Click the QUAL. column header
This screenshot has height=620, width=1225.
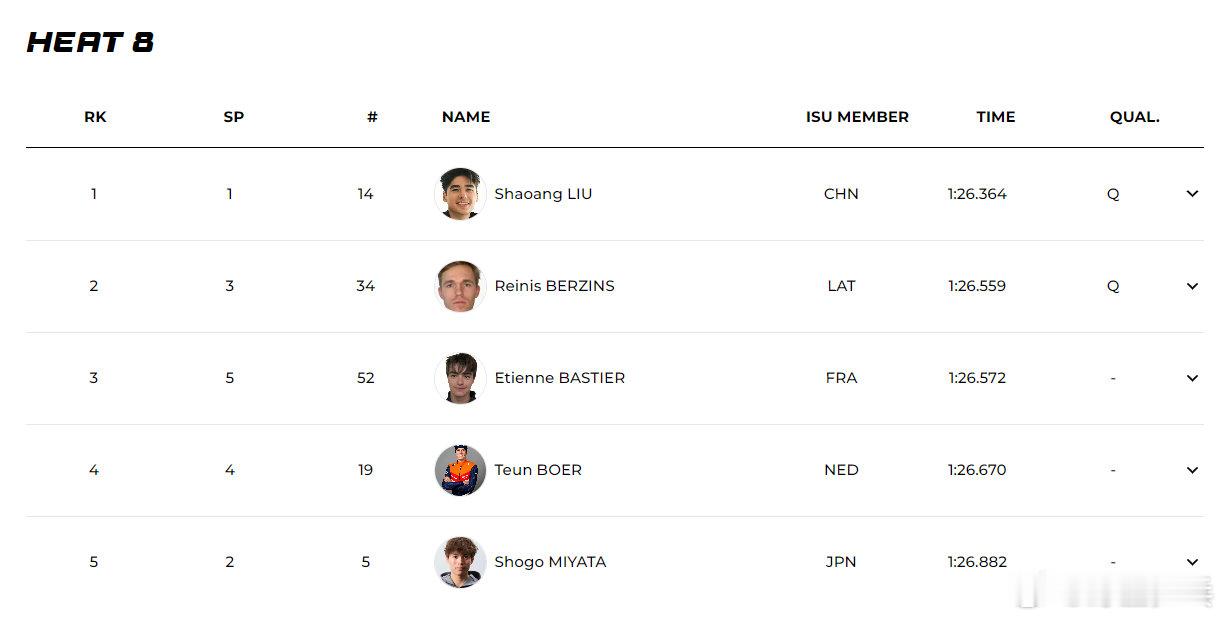[x=1134, y=117]
